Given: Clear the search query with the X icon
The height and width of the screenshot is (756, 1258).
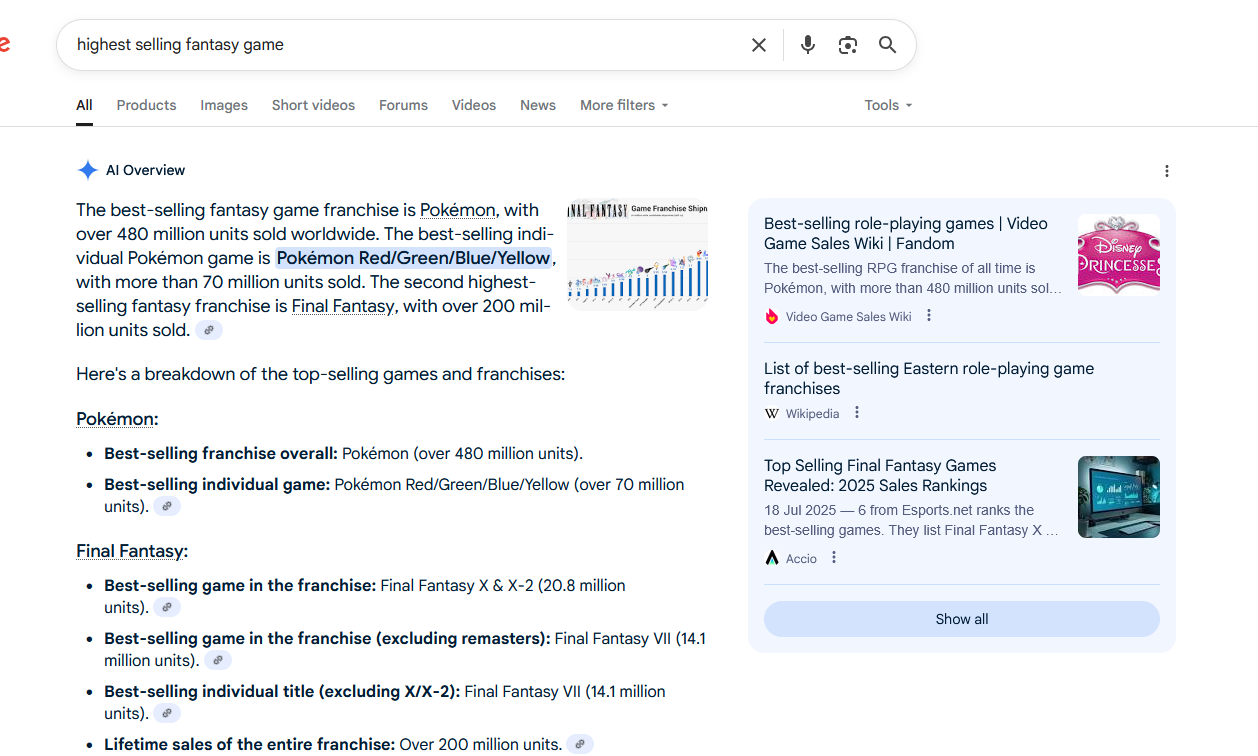Looking at the screenshot, I should tap(759, 45).
